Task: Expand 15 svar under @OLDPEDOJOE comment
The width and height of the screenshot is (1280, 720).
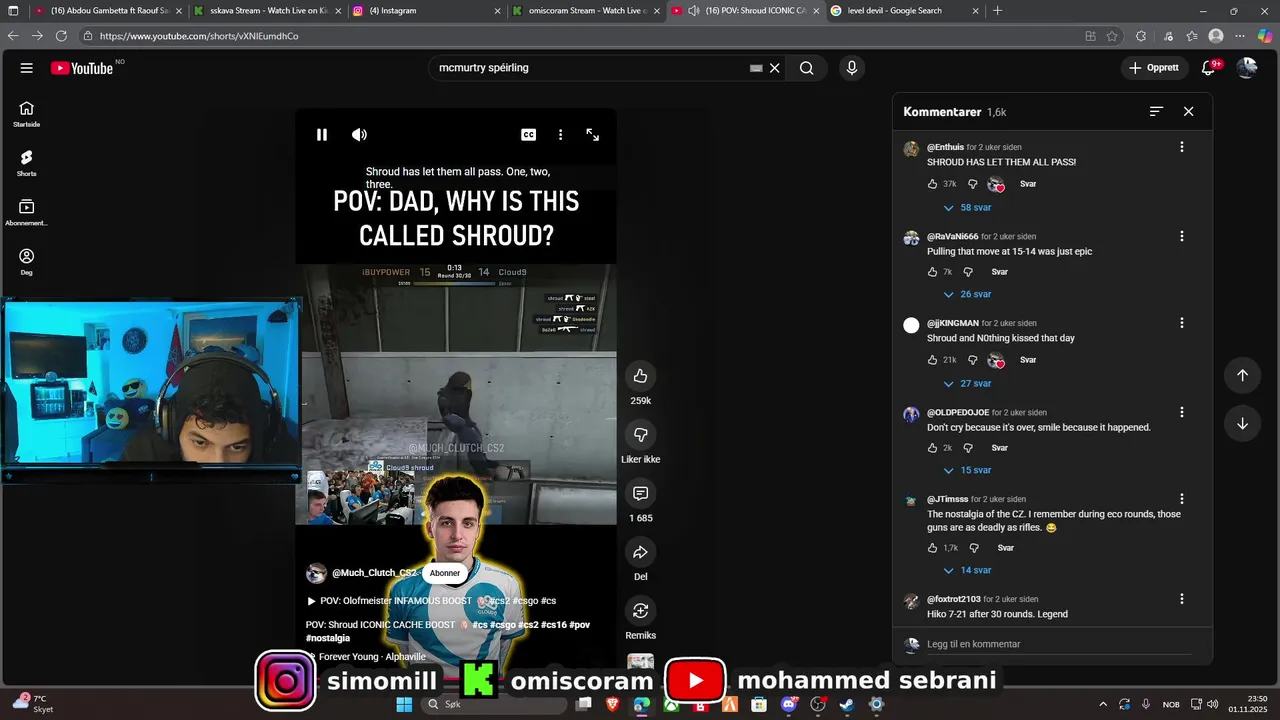Action: tap(968, 471)
